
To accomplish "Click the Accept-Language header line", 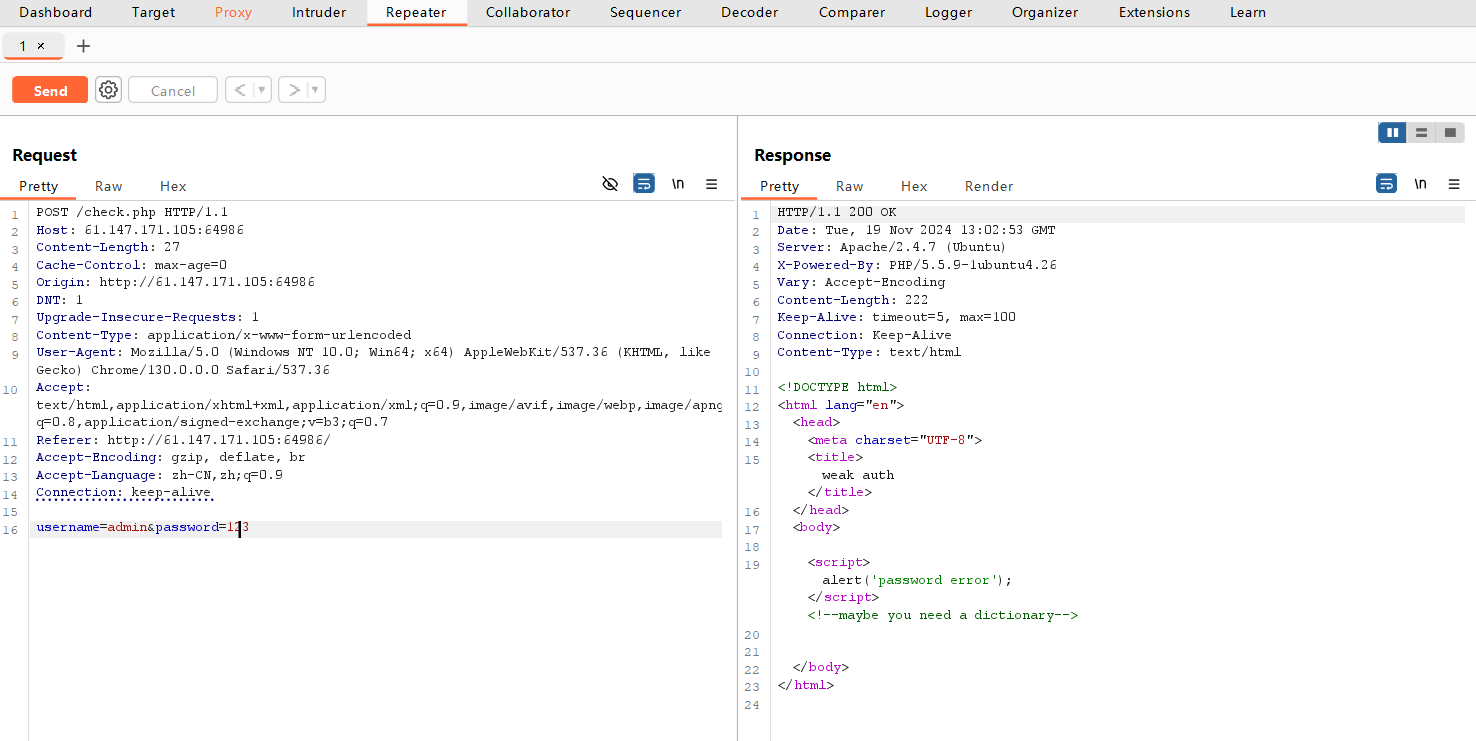I will tap(159, 475).
